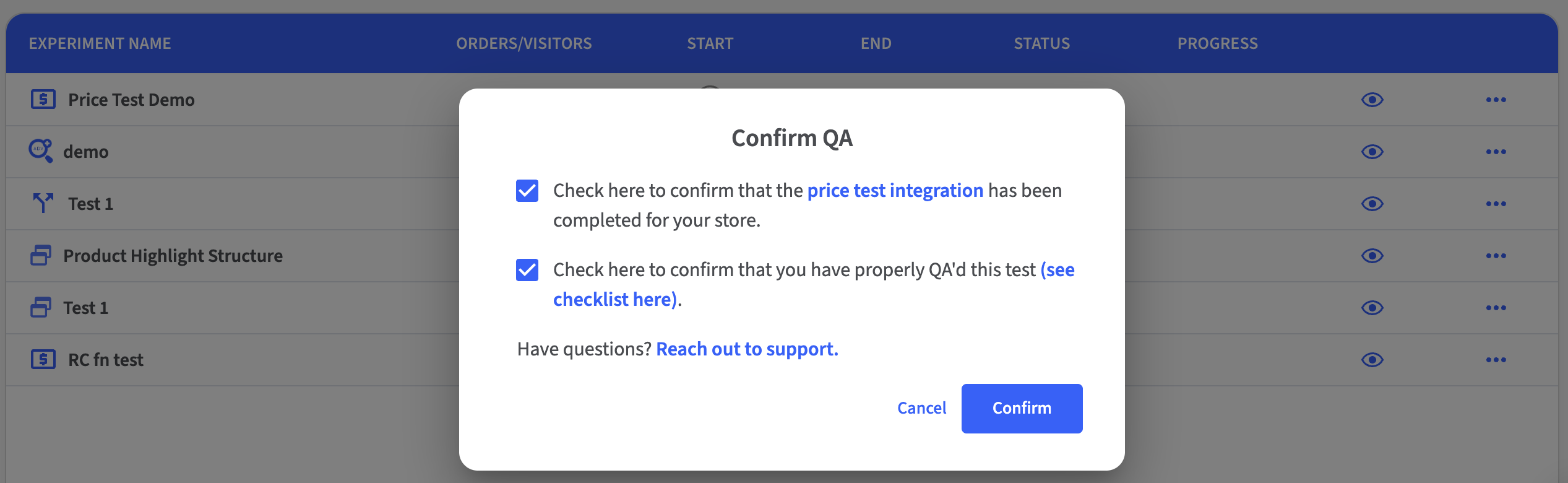This screenshot has width=1568, height=483.
Task: Click the eye icon for RC fn test
Action: coord(1372,360)
